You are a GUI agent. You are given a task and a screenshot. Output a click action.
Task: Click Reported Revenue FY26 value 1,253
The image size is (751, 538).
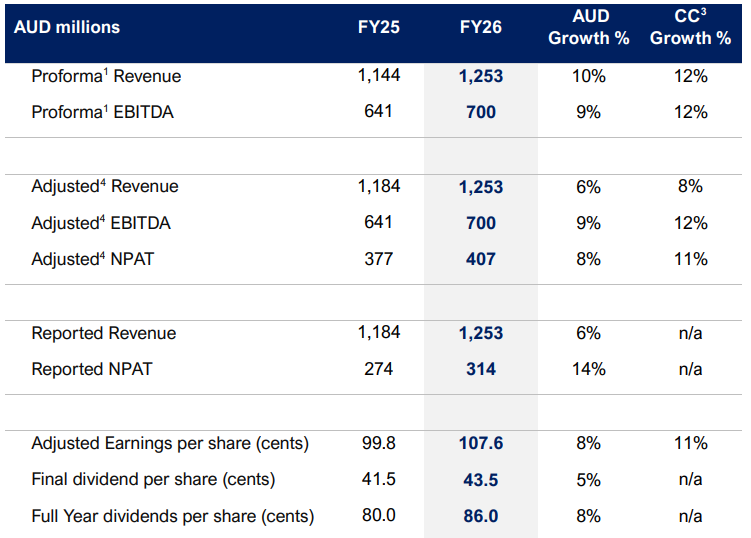481,333
